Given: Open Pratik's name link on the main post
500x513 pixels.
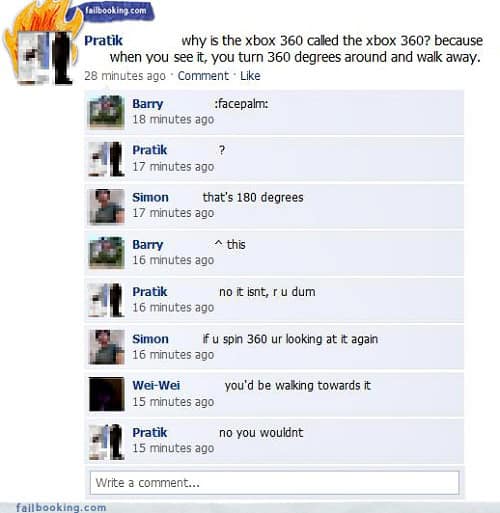Looking at the screenshot, I should [103, 41].
